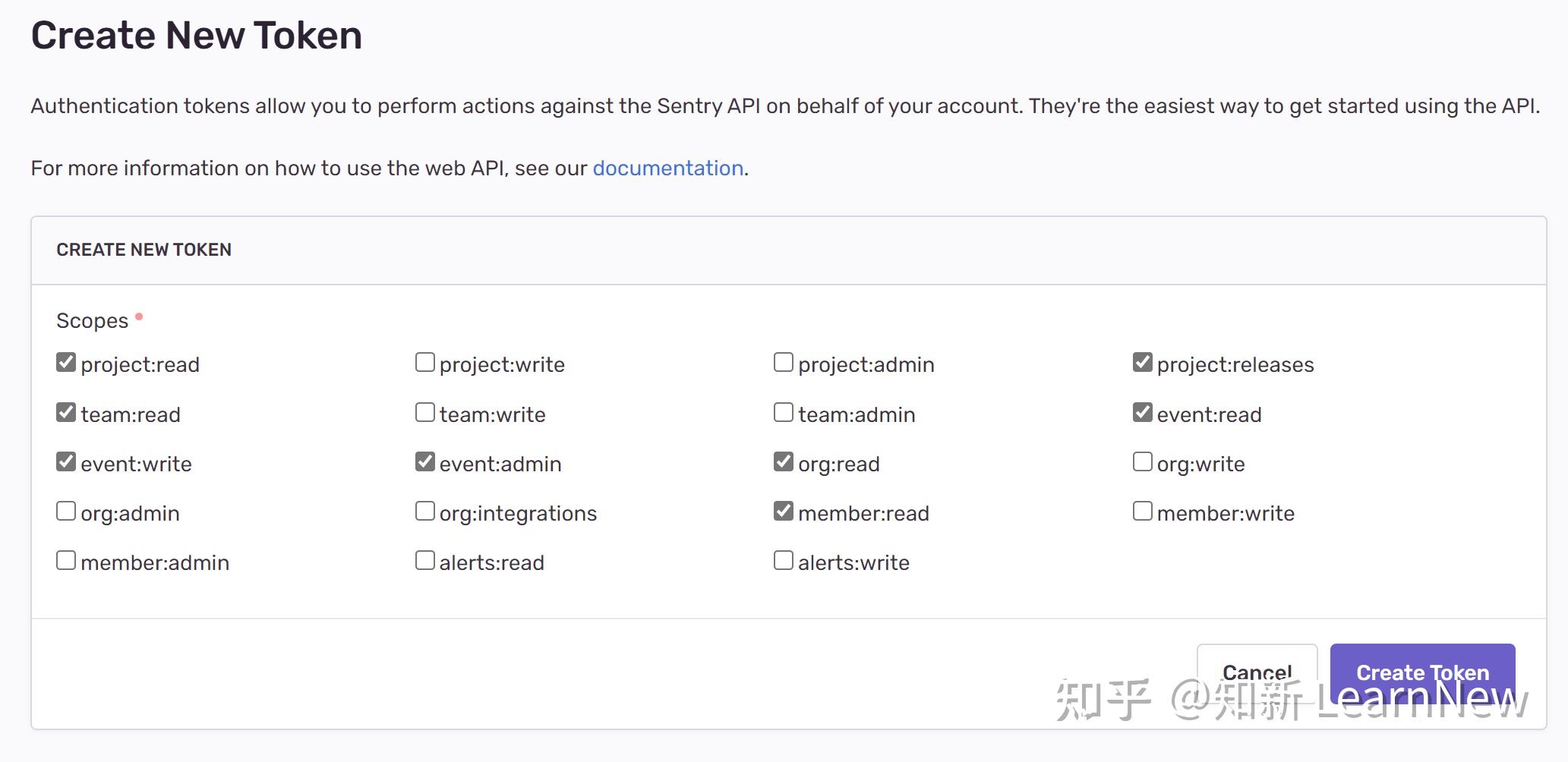This screenshot has width=1568, height=762.
Task: Enable the member:write scope
Action: 1141,510
